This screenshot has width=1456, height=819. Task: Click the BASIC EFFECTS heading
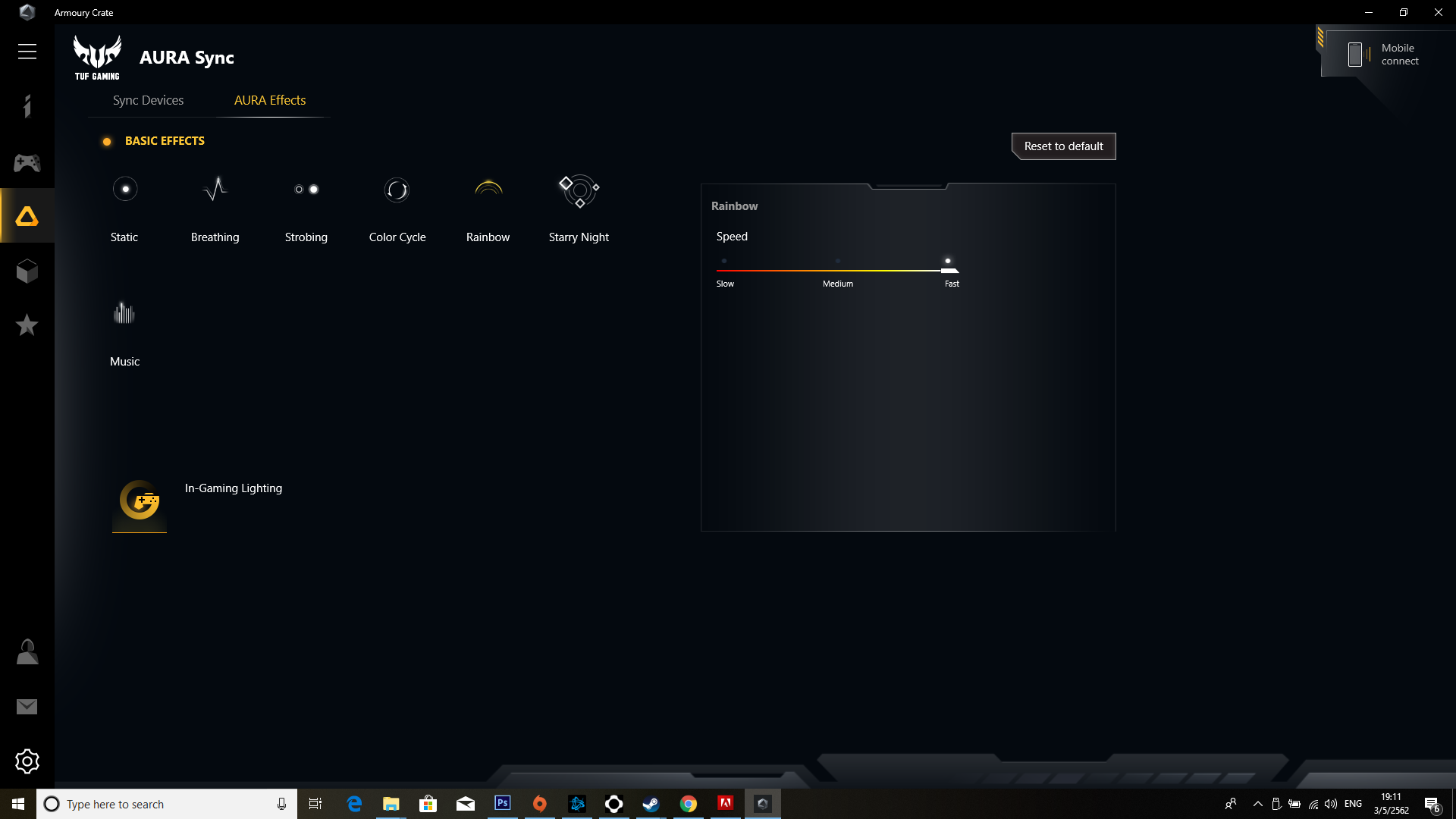click(x=165, y=141)
